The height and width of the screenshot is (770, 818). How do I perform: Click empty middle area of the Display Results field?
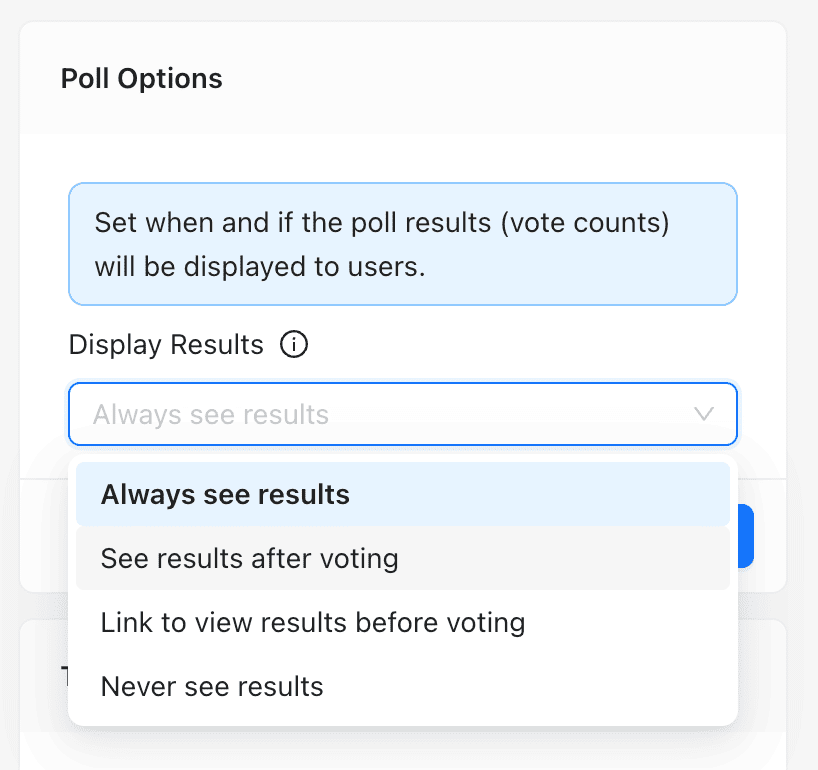coord(500,414)
